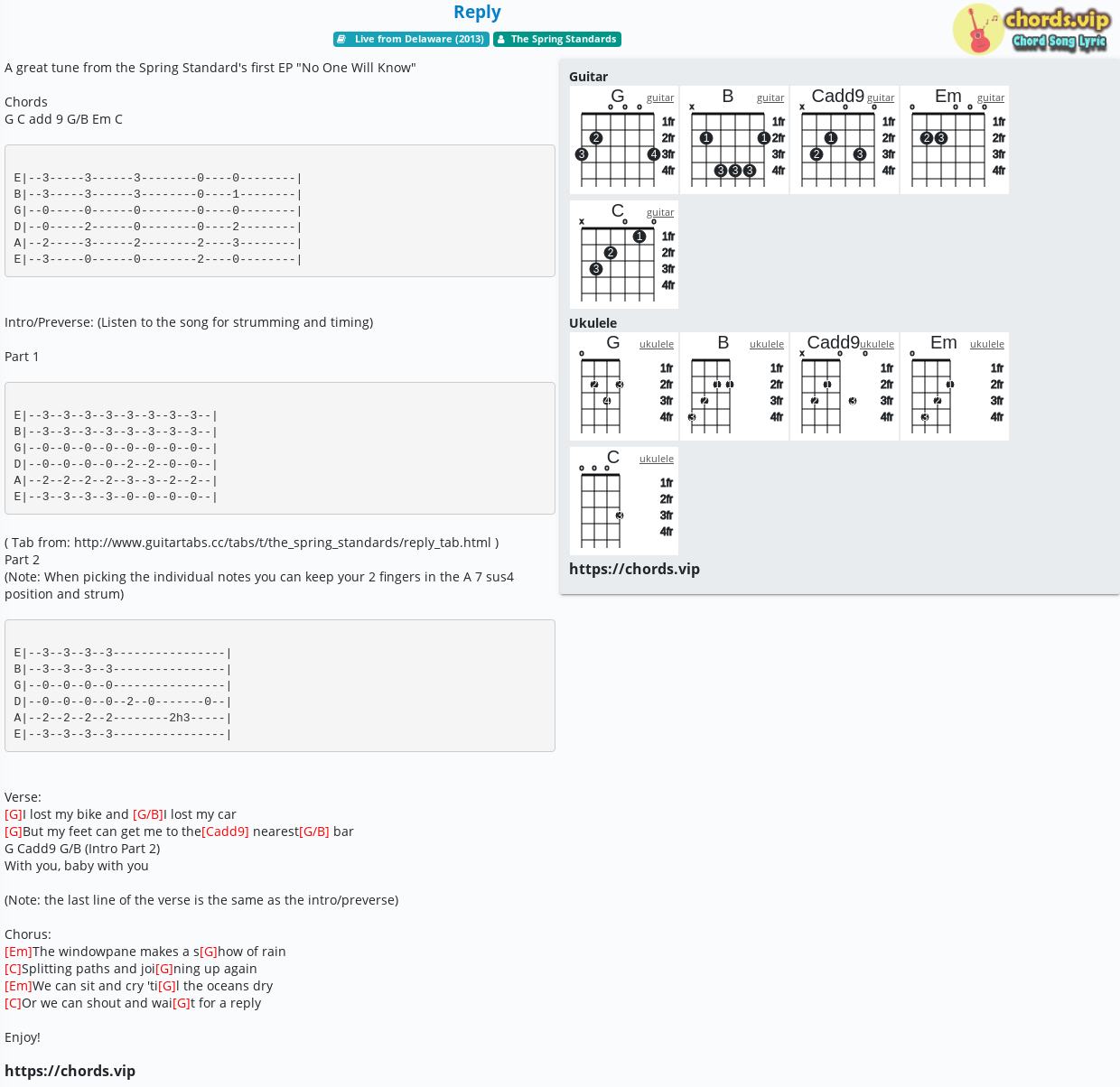The image size is (1120, 1087).
Task: Click the ukulele link above C diagram
Action: point(657,459)
